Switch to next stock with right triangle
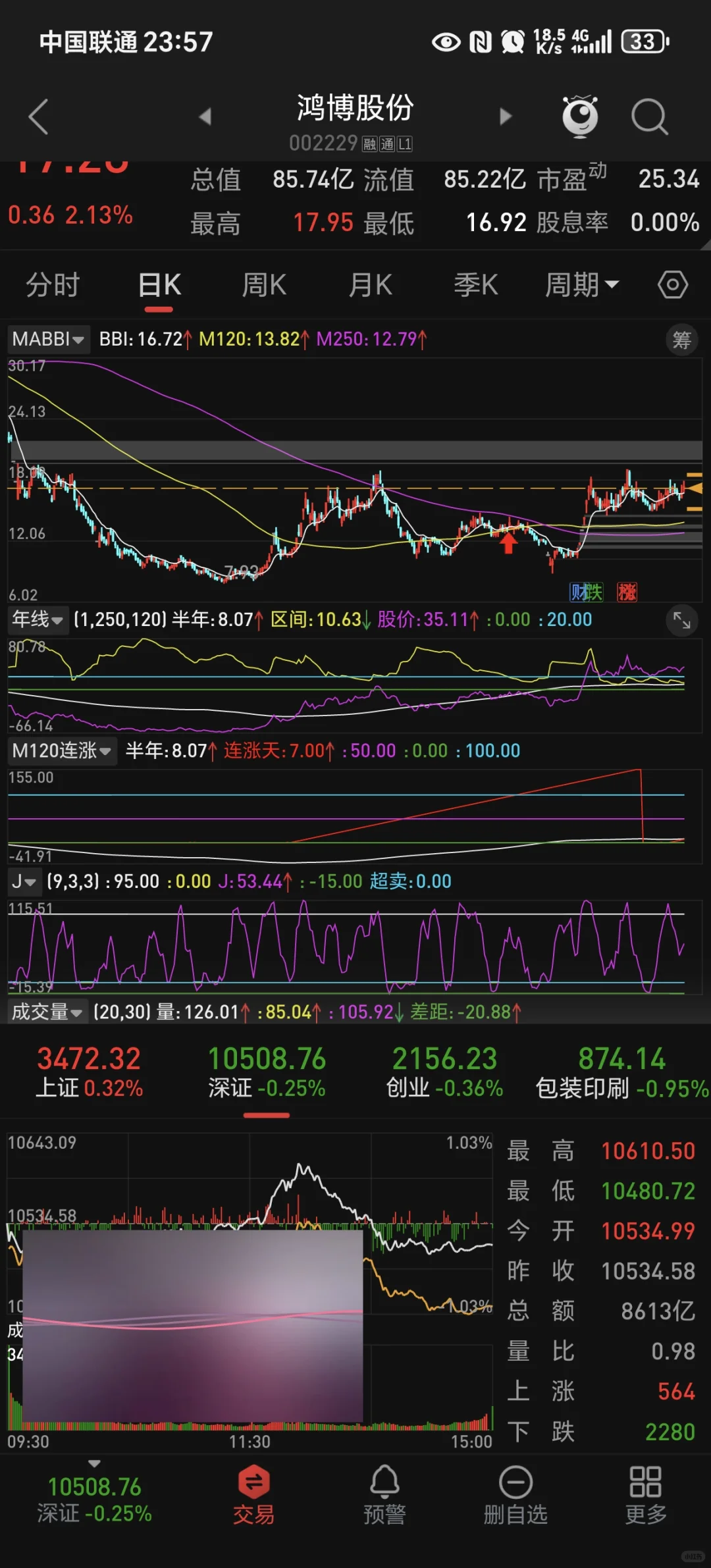This screenshot has height=1568, width=711. pos(506,117)
